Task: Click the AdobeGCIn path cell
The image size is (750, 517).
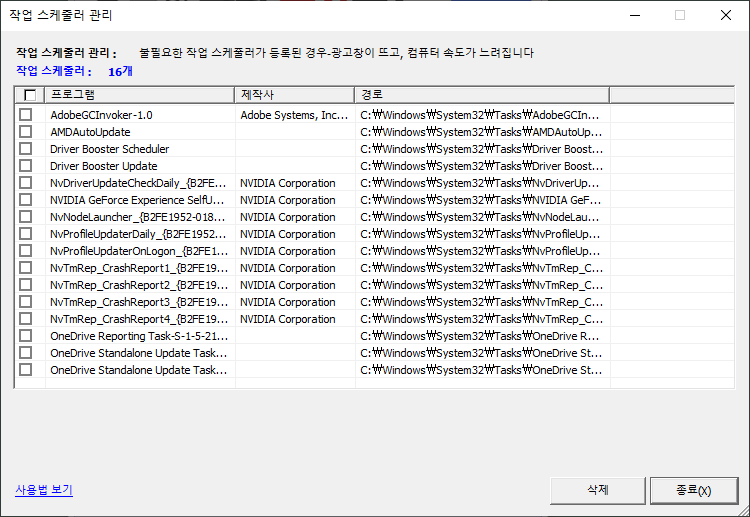Action: [480, 115]
